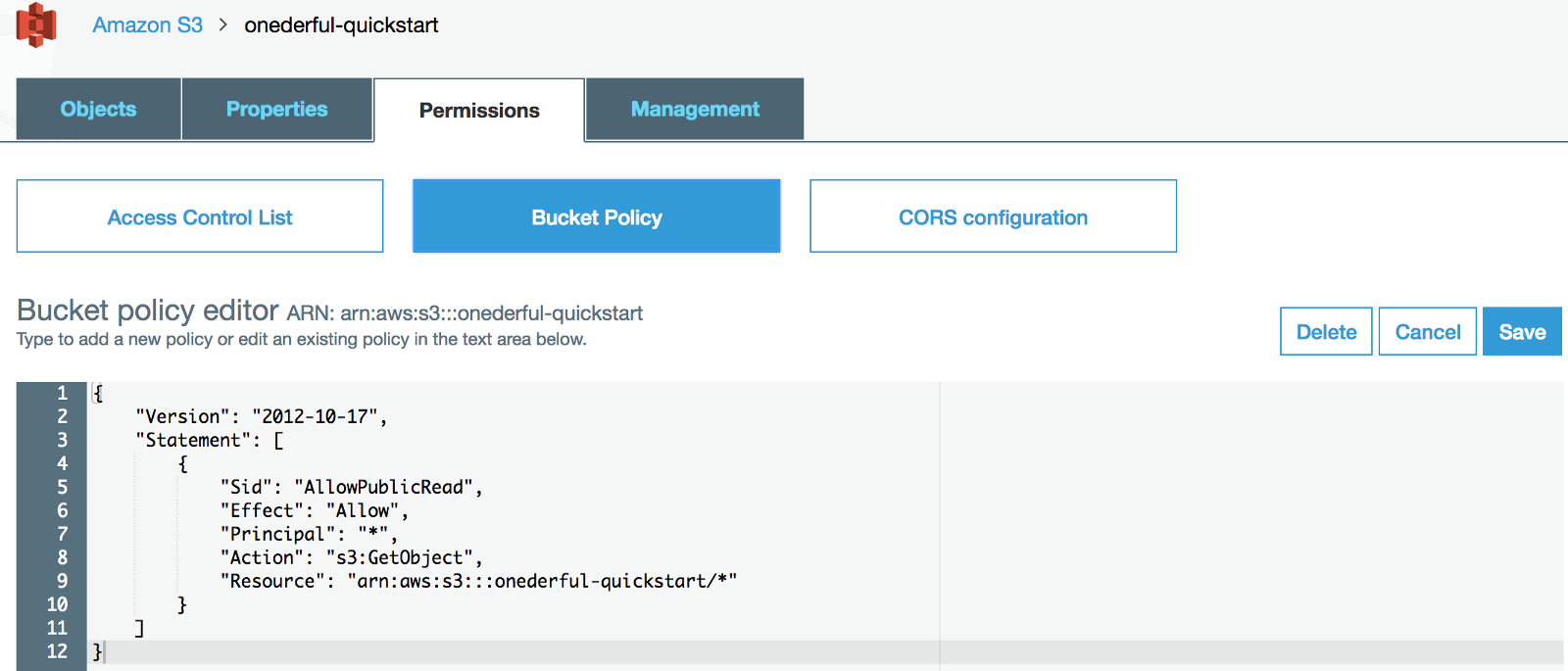Cancel the policy edits
This screenshot has width=1568, height=671.
pyautogui.click(x=1427, y=332)
